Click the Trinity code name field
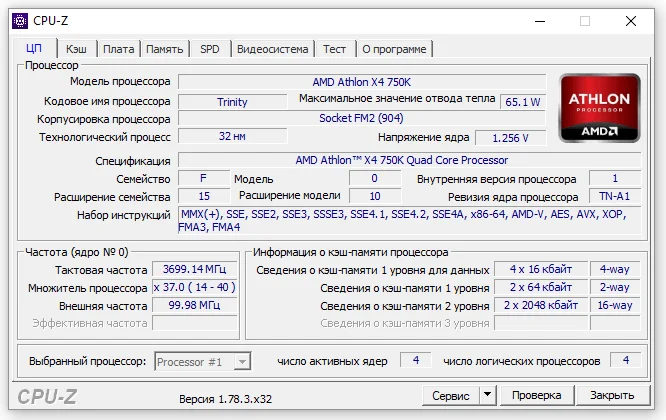Viewport: 666px width, 420px height. click(232, 102)
